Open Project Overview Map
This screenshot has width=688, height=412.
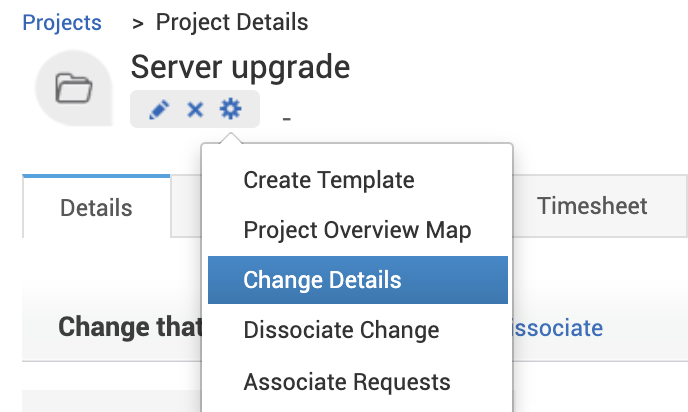tap(357, 230)
